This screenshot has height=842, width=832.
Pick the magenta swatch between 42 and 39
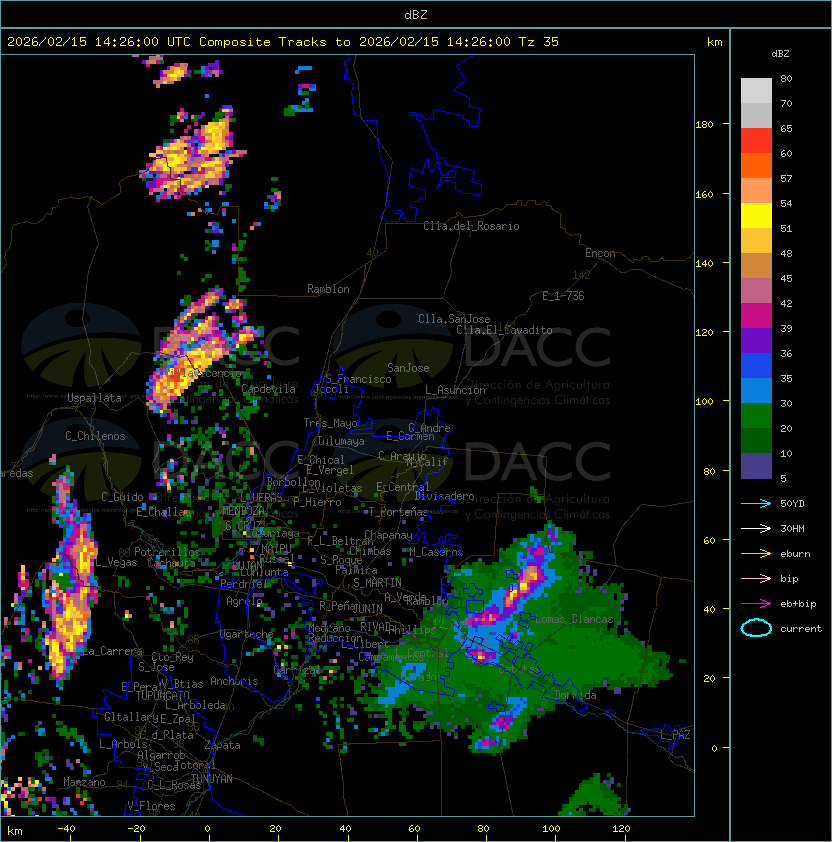coord(756,316)
